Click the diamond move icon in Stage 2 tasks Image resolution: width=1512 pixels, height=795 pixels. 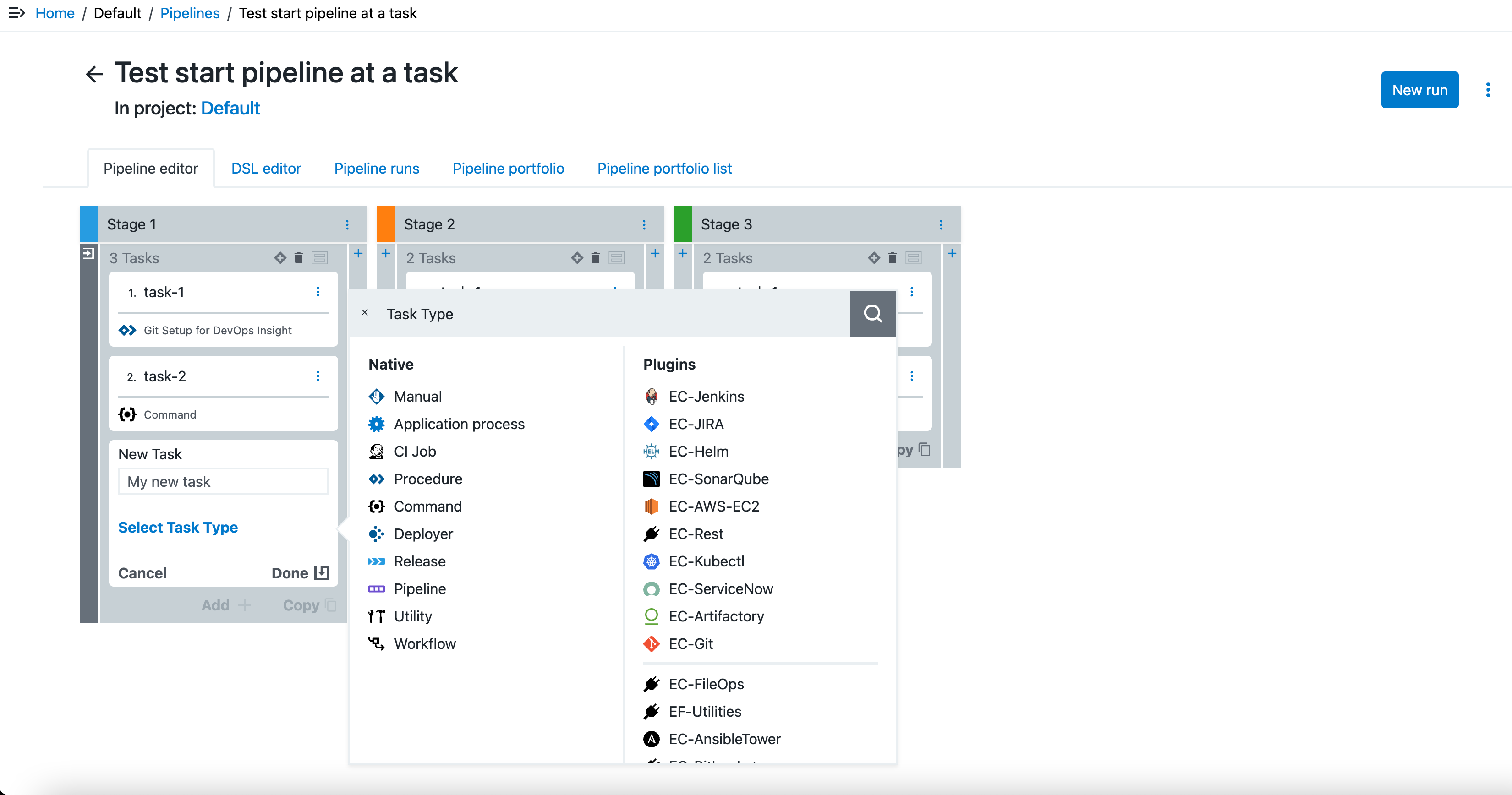coord(577,258)
